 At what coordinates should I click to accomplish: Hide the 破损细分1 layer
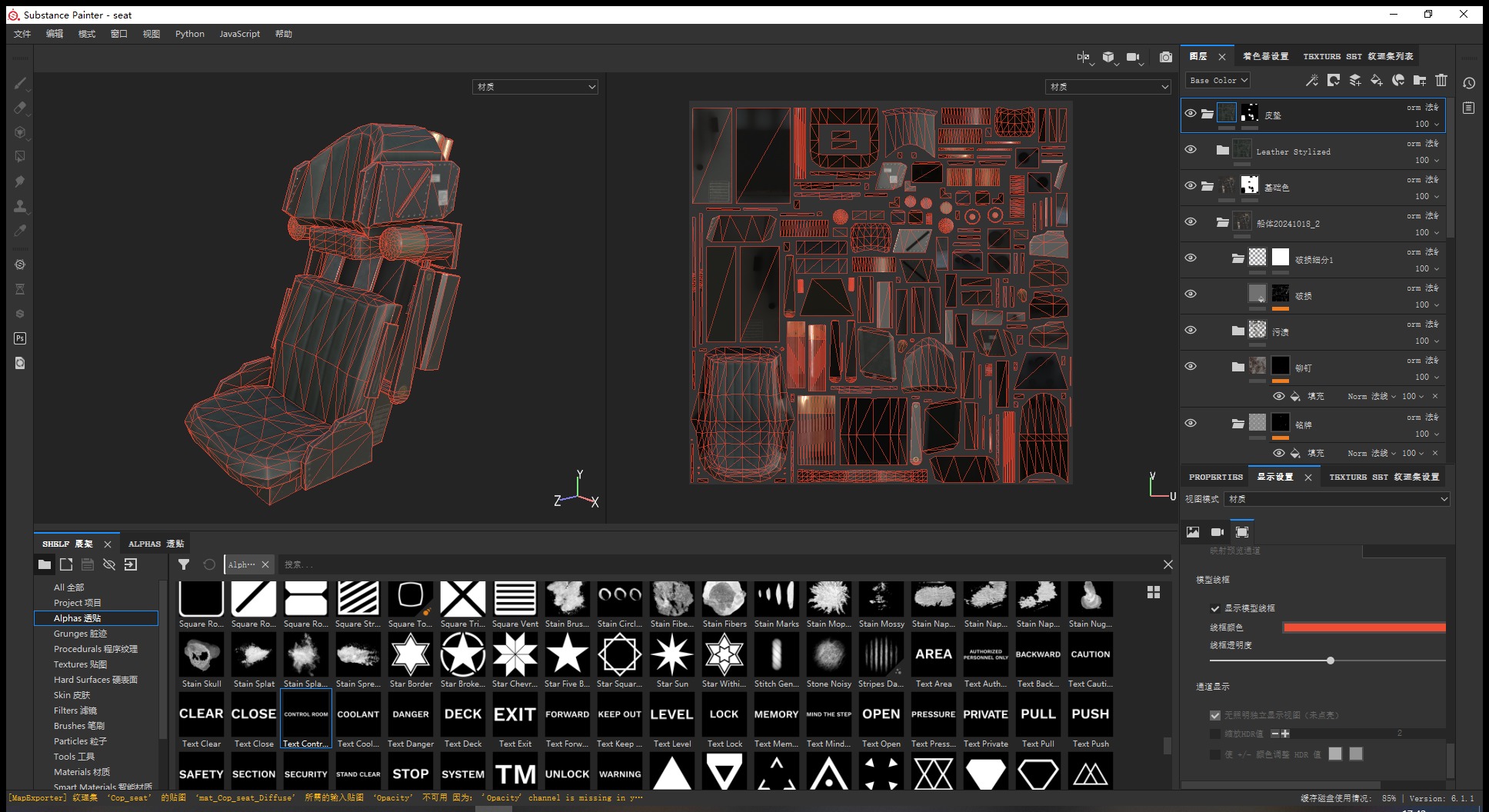[x=1191, y=258]
